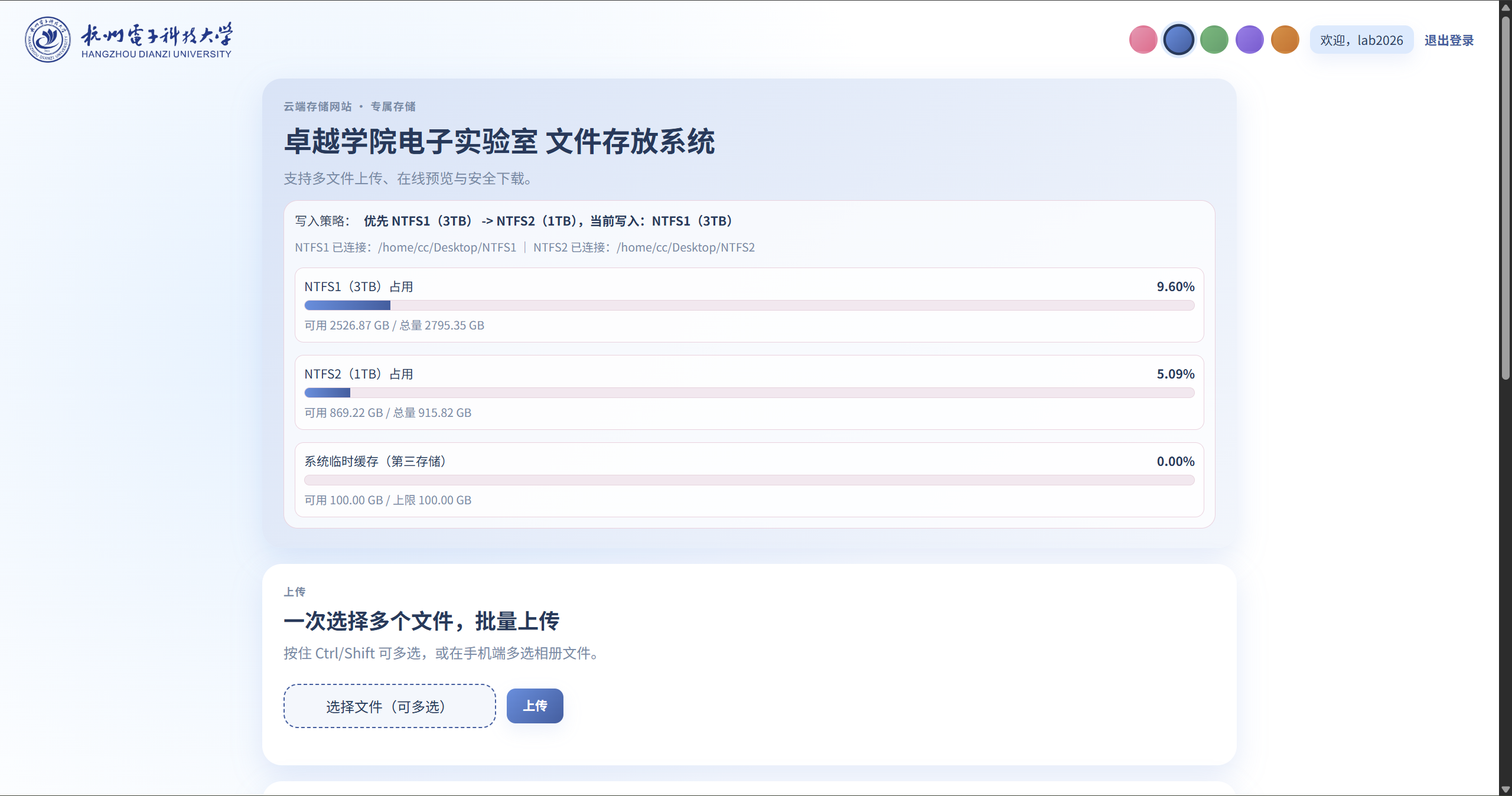Click the 0.00% usage value
The height and width of the screenshot is (796, 1512).
tap(1175, 461)
